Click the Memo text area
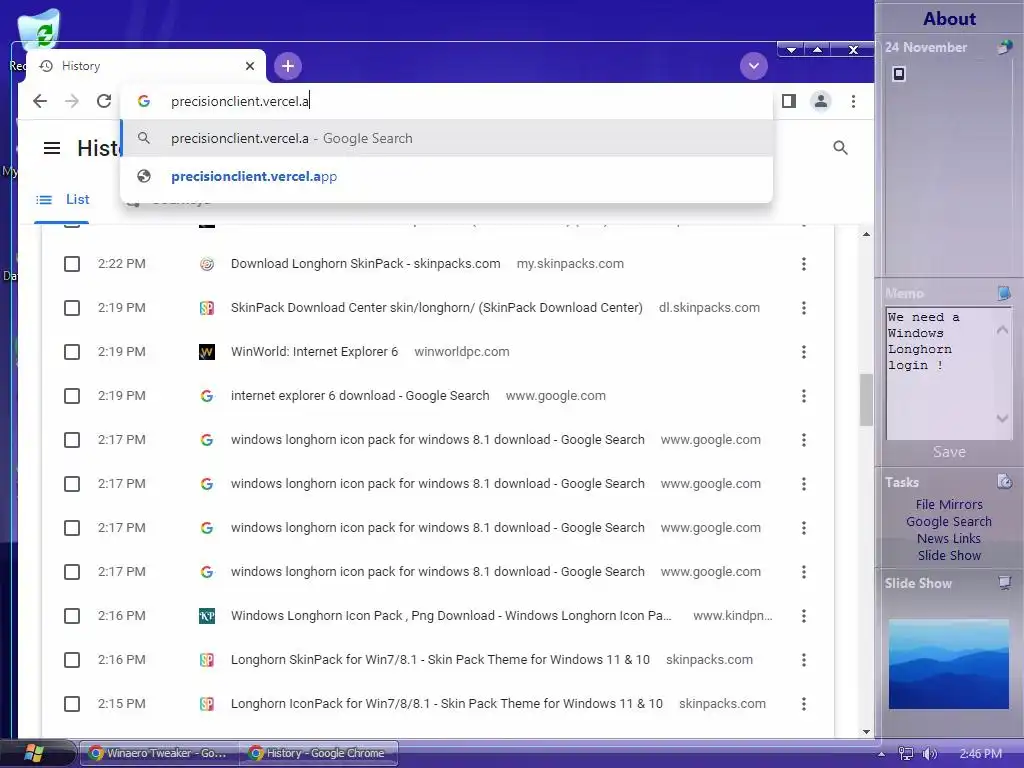The height and width of the screenshot is (768, 1024). [x=939, y=374]
